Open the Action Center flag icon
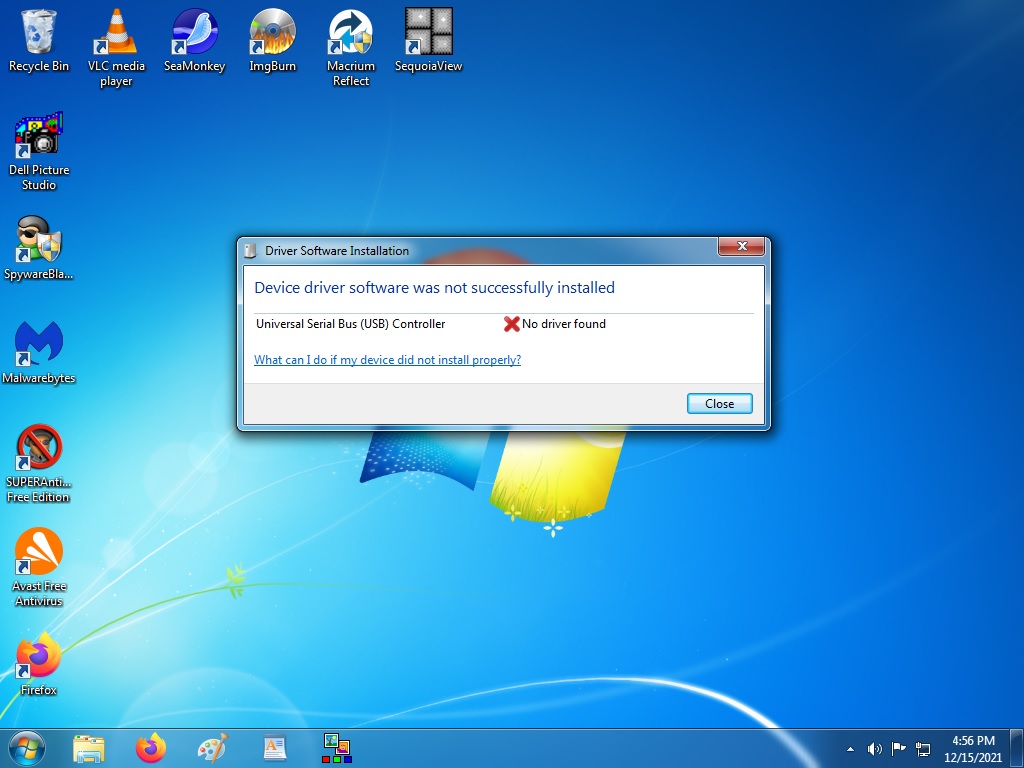This screenshot has height=768, width=1024. pyautogui.click(x=899, y=748)
